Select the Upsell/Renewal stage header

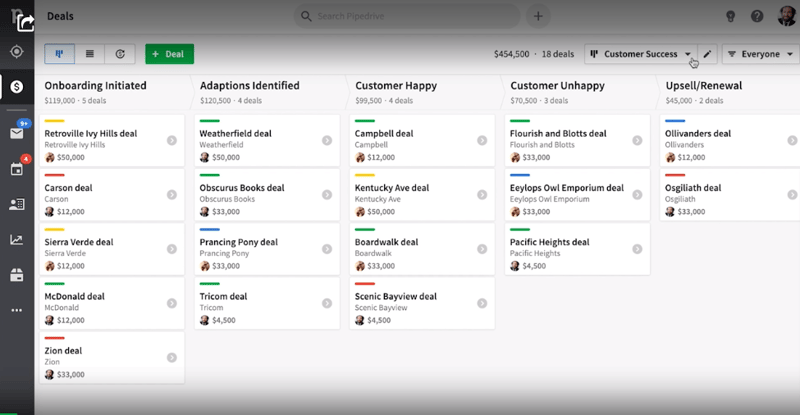point(704,86)
